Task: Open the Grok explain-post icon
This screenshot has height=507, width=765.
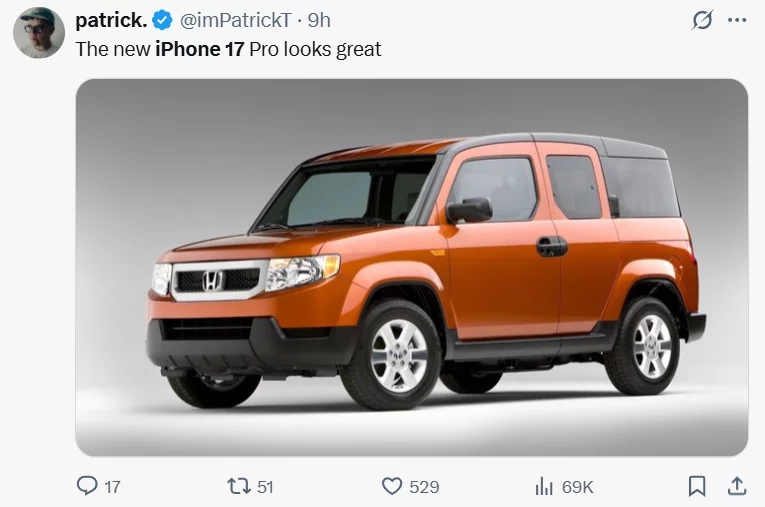Action: tap(703, 20)
